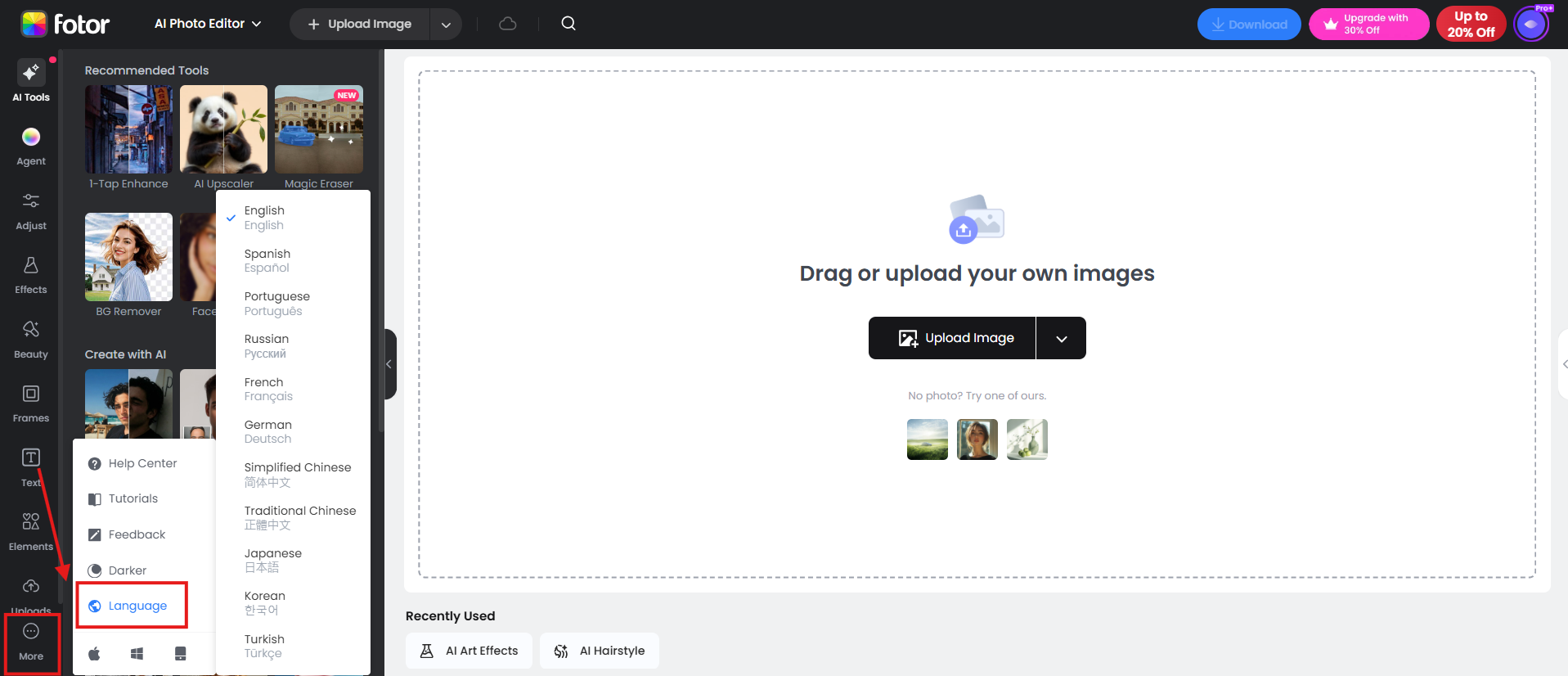Open the AI Tools sidebar panel

coord(31,81)
